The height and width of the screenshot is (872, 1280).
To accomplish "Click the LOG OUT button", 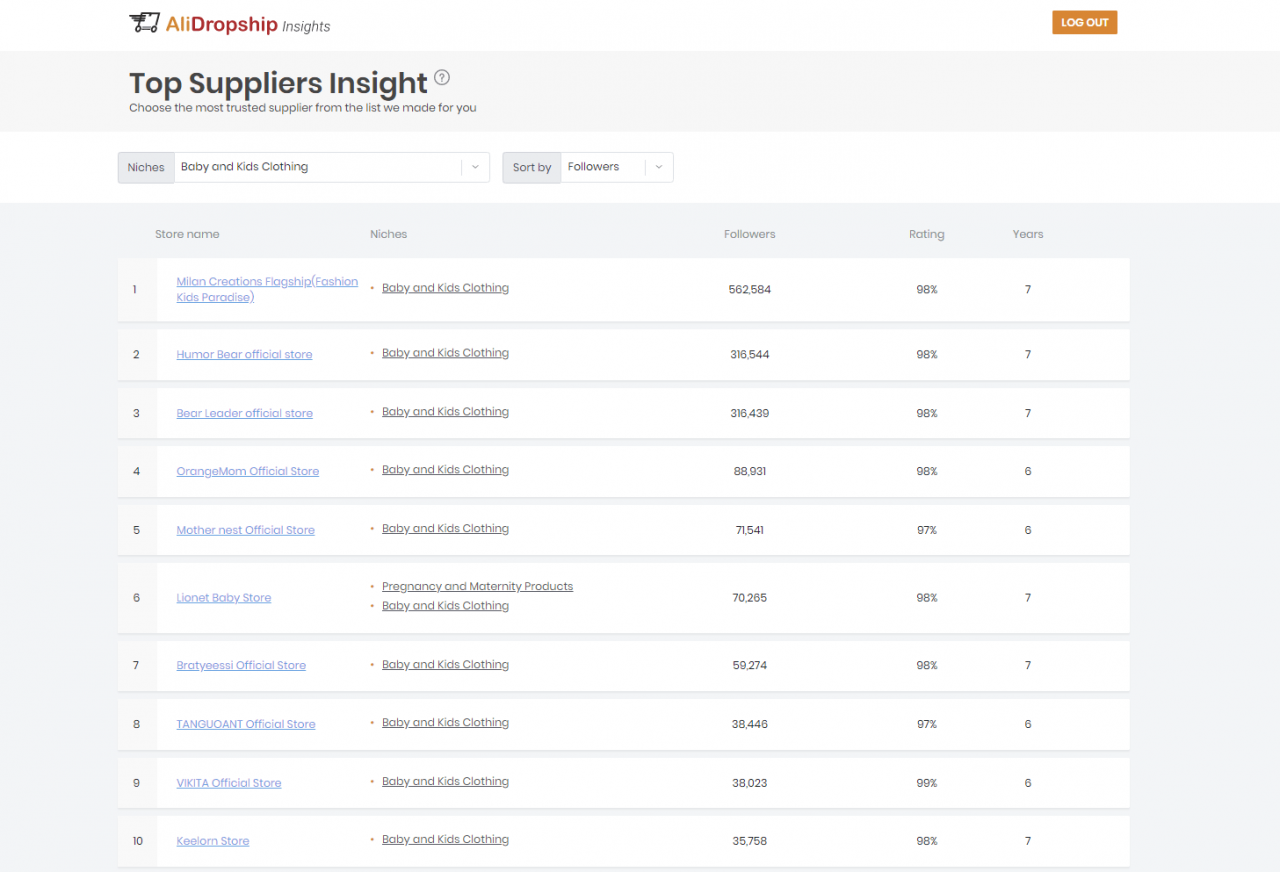I will (1084, 21).
